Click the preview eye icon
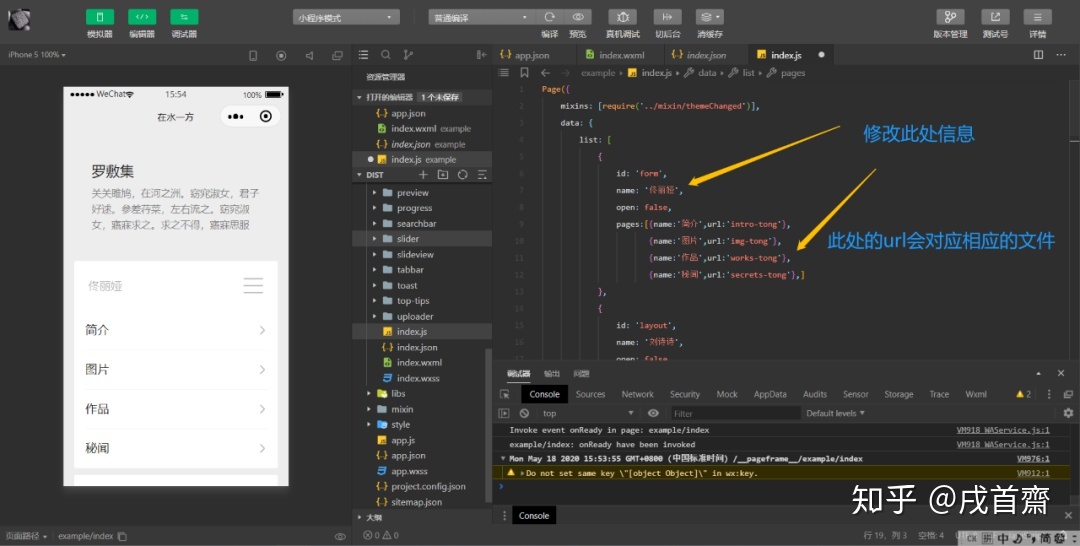This screenshot has height=546, width=1080. (x=578, y=17)
